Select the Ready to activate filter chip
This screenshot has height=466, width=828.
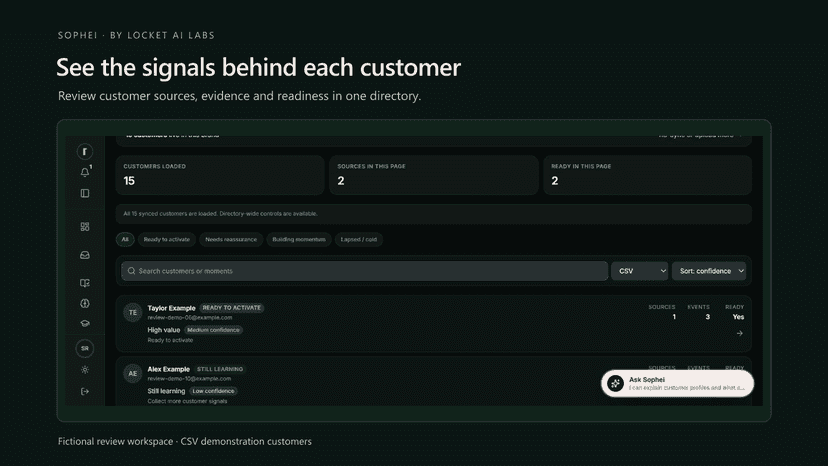(x=167, y=239)
